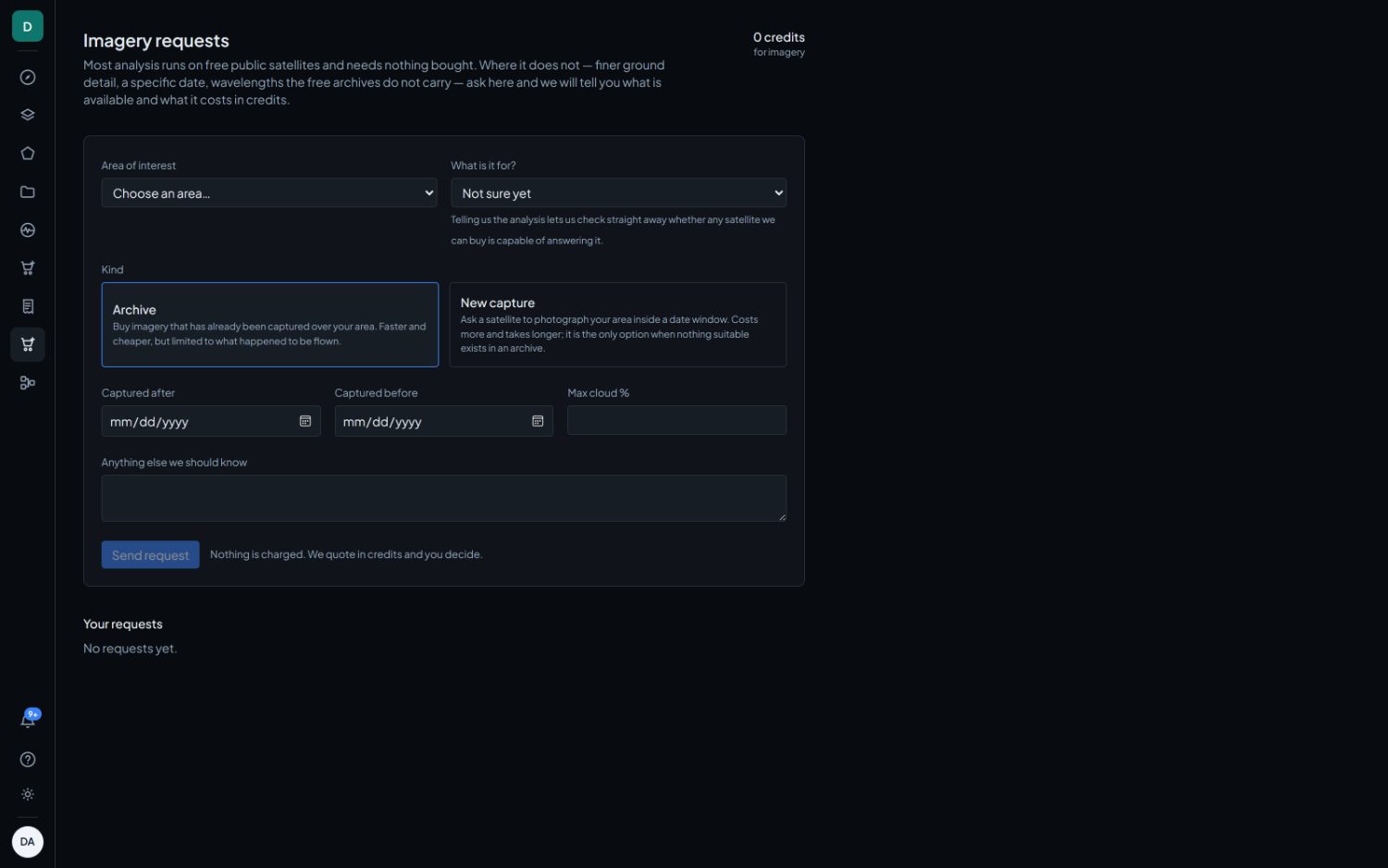
Task: Open the help question mark icon
Action: (28, 760)
